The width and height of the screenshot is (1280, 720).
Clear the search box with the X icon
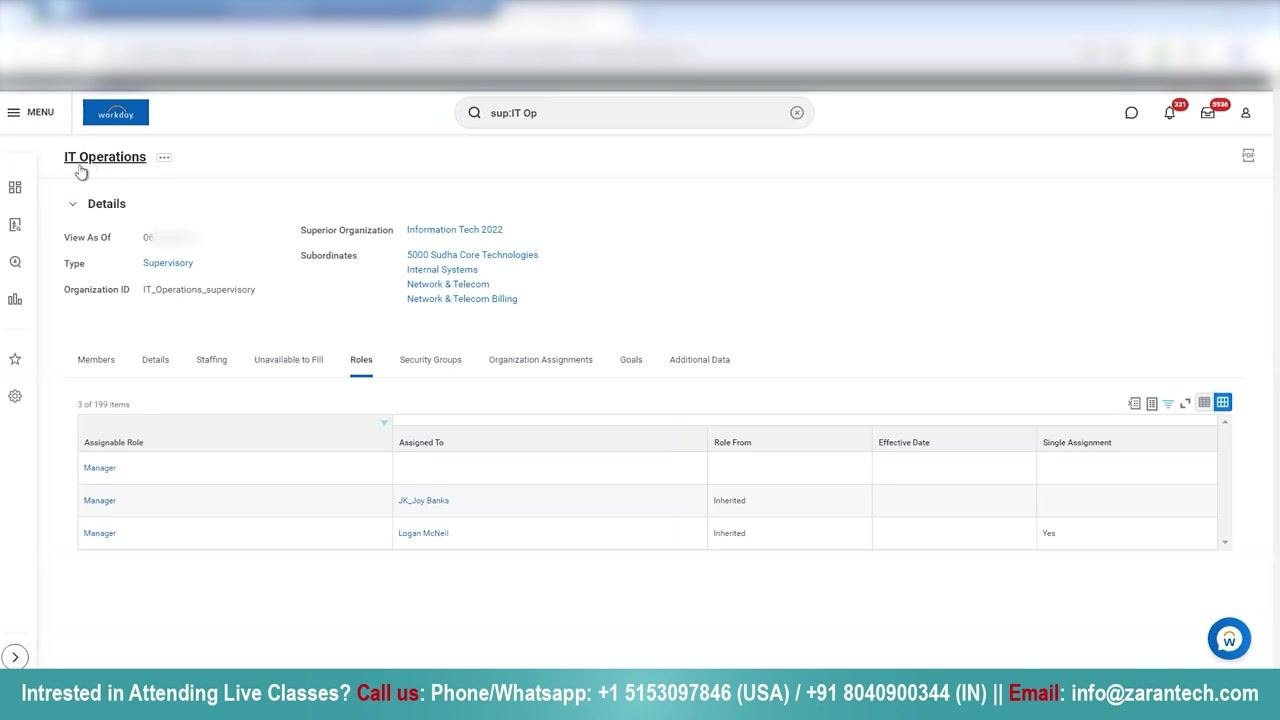coord(797,113)
